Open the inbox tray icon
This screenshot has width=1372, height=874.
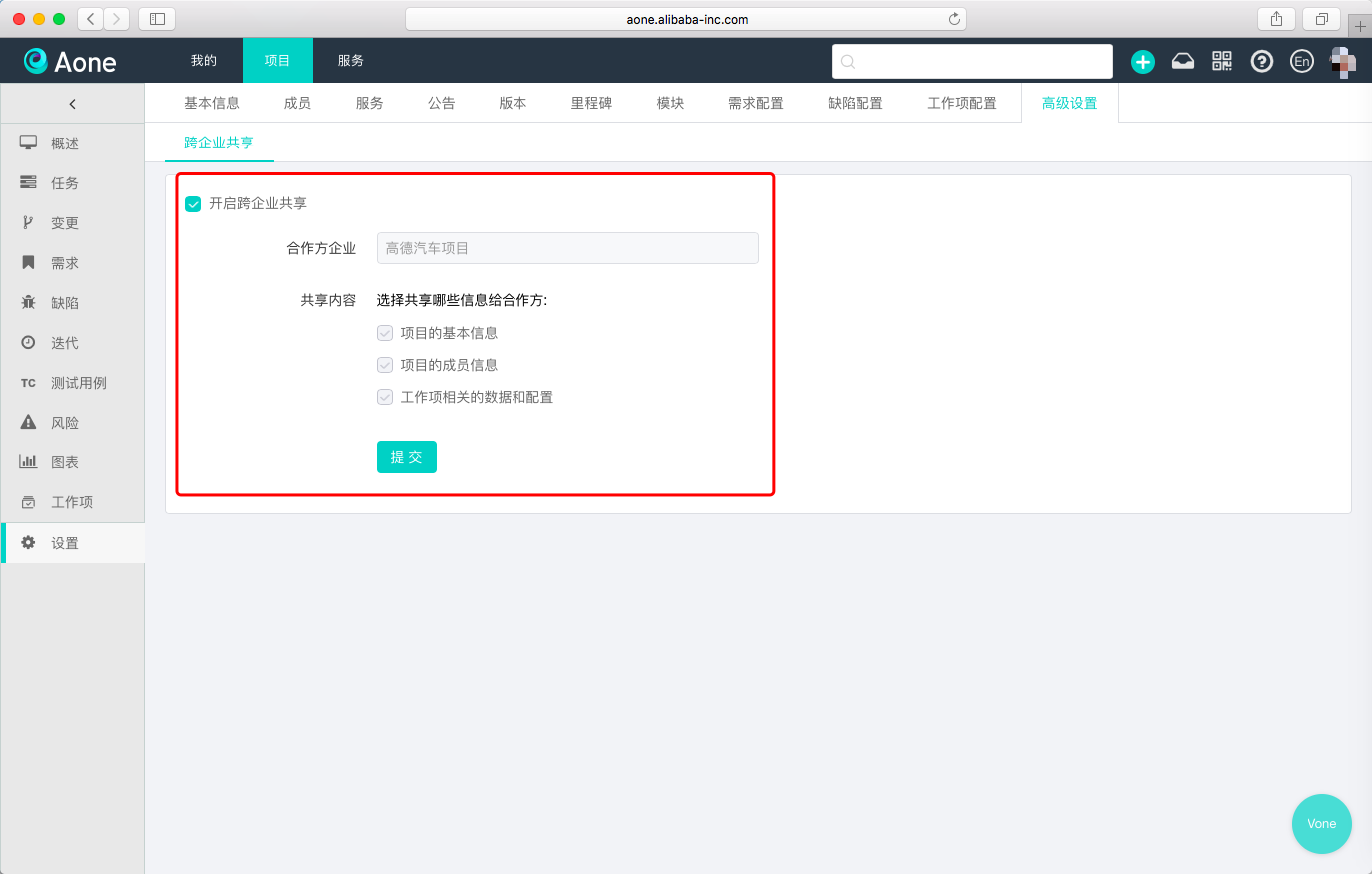pyautogui.click(x=1183, y=61)
